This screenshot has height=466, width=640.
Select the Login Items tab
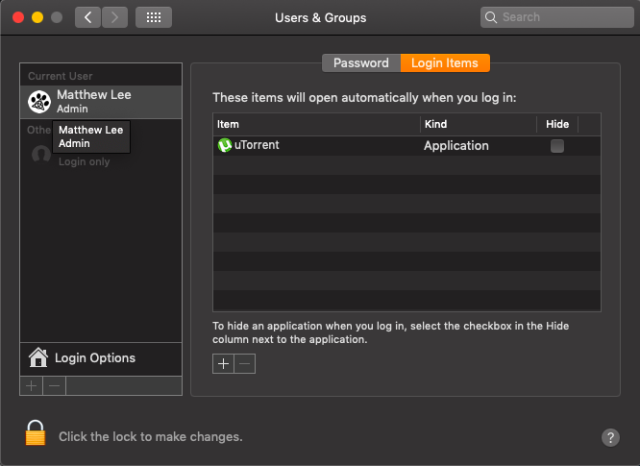[445, 63]
